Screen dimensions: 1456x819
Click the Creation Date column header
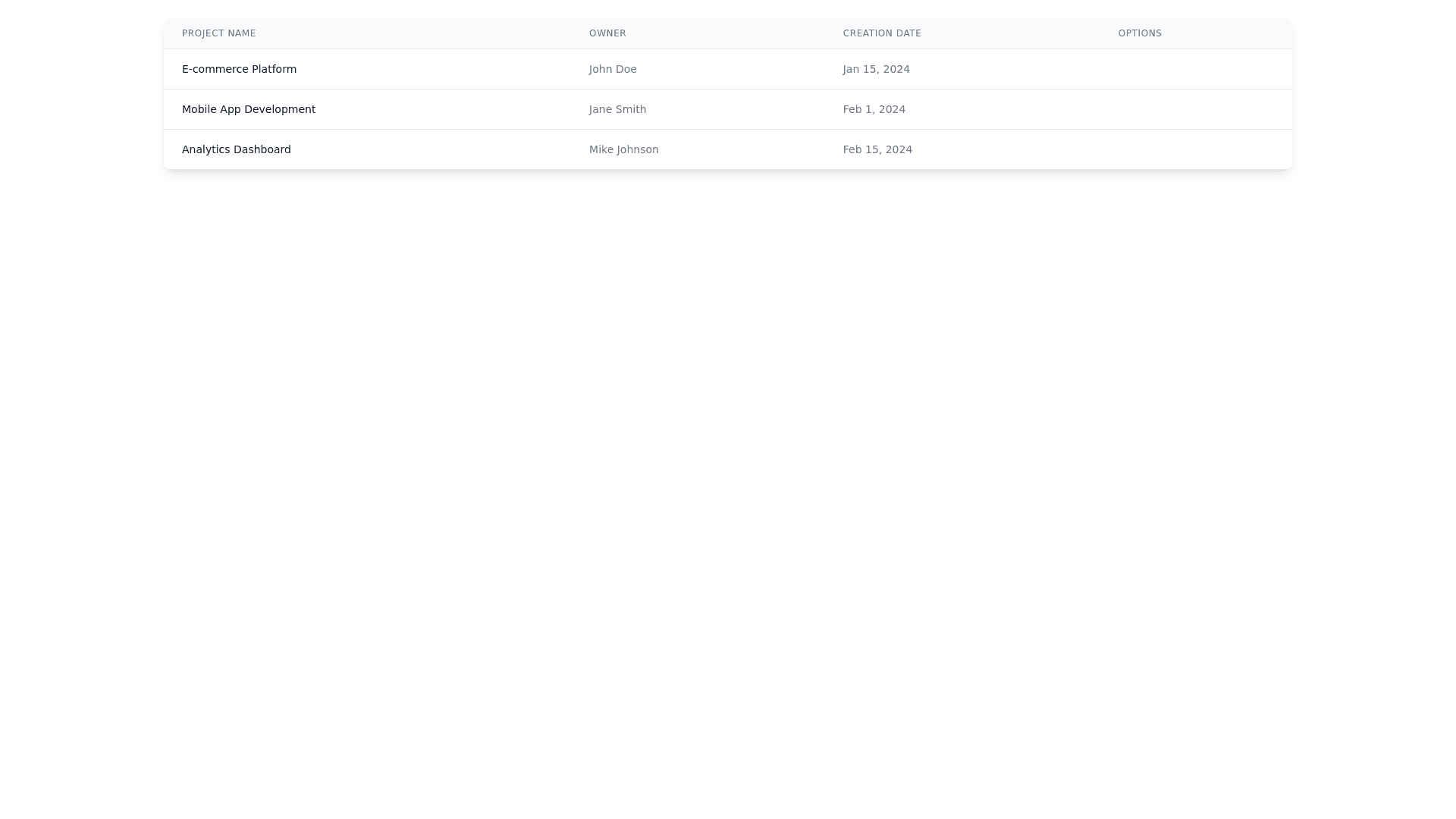point(882,33)
